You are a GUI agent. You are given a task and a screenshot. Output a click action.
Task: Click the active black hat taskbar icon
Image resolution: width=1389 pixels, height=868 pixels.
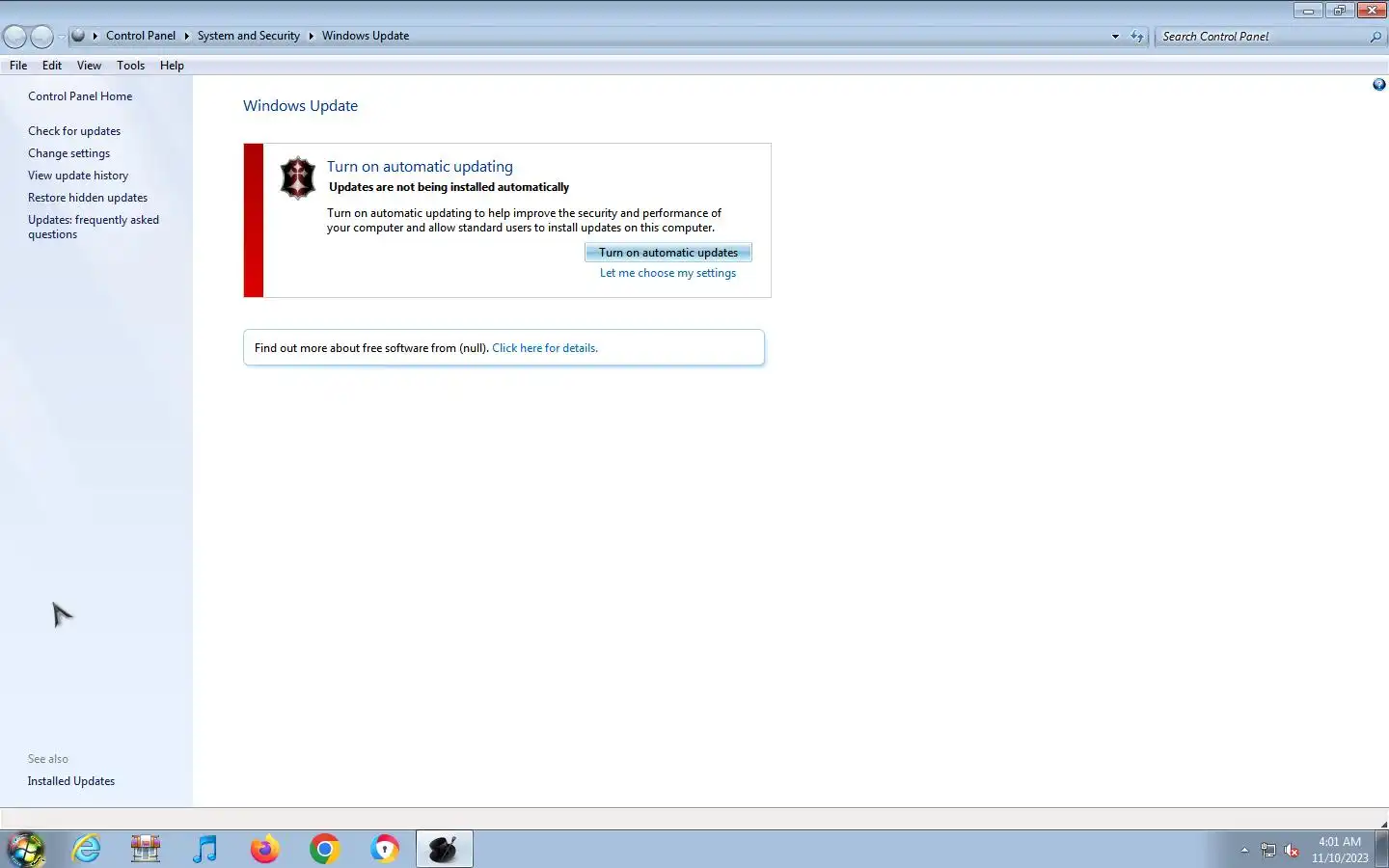444,850
